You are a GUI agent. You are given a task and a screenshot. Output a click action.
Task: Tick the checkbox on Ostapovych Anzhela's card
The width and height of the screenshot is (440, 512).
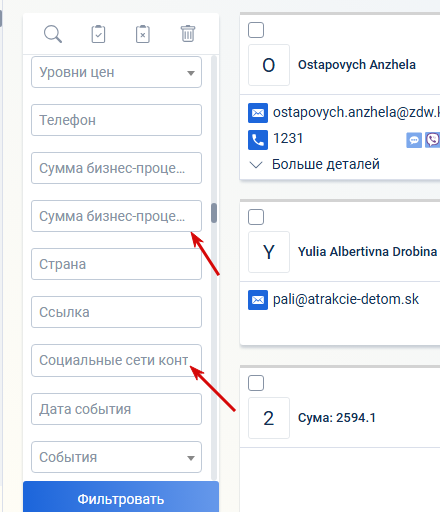[256, 30]
